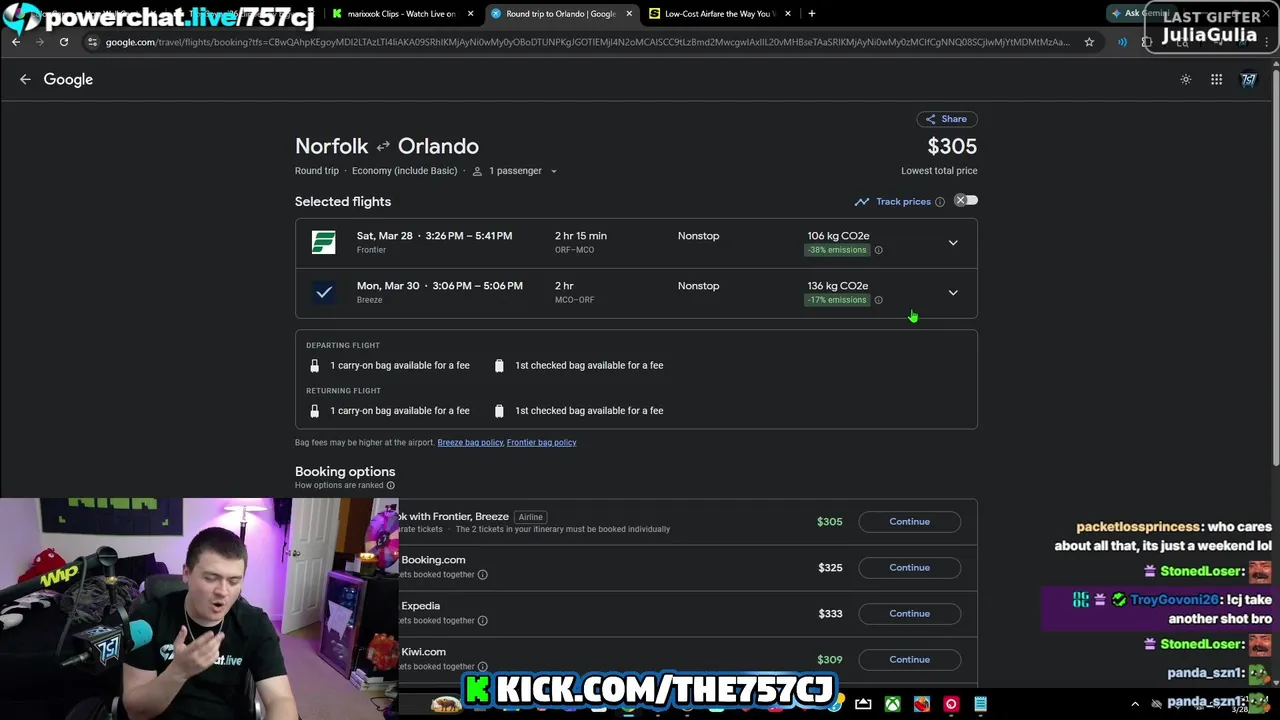Select the Round trip to Orlando tab
This screenshot has height=720, width=1280.
tap(561, 14)
